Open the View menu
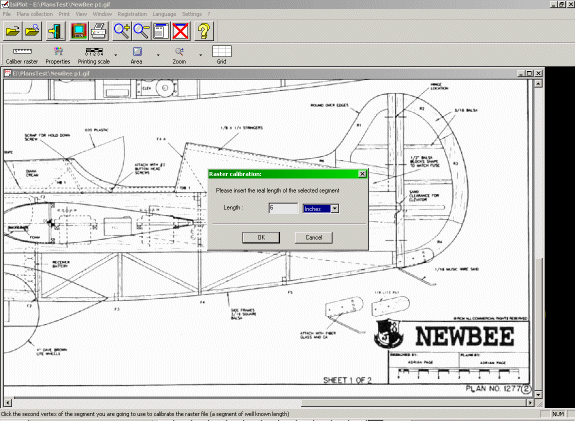Screen dimensions: 575x421 point(81,14)
